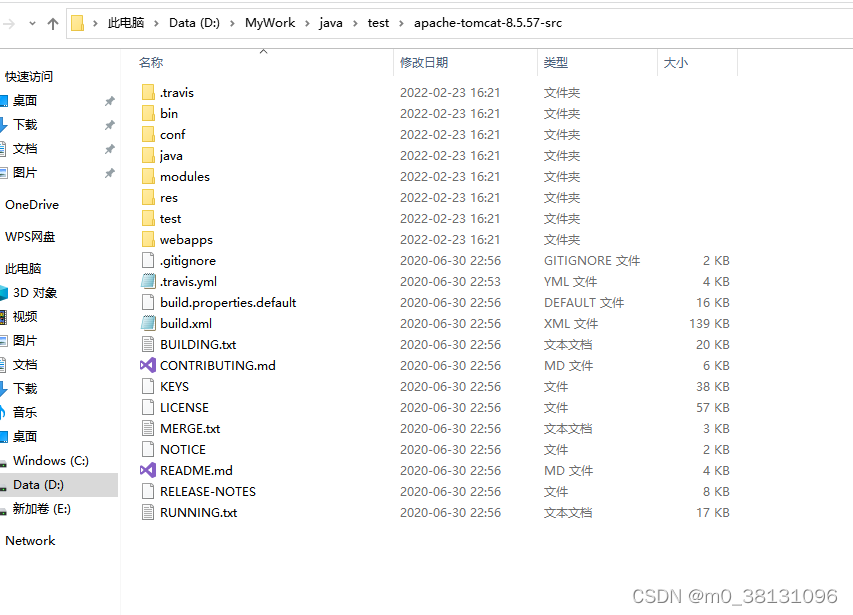Screen dimensions: 853x615
Task: Click the build.xml file icon
Action: coord(148,323)
